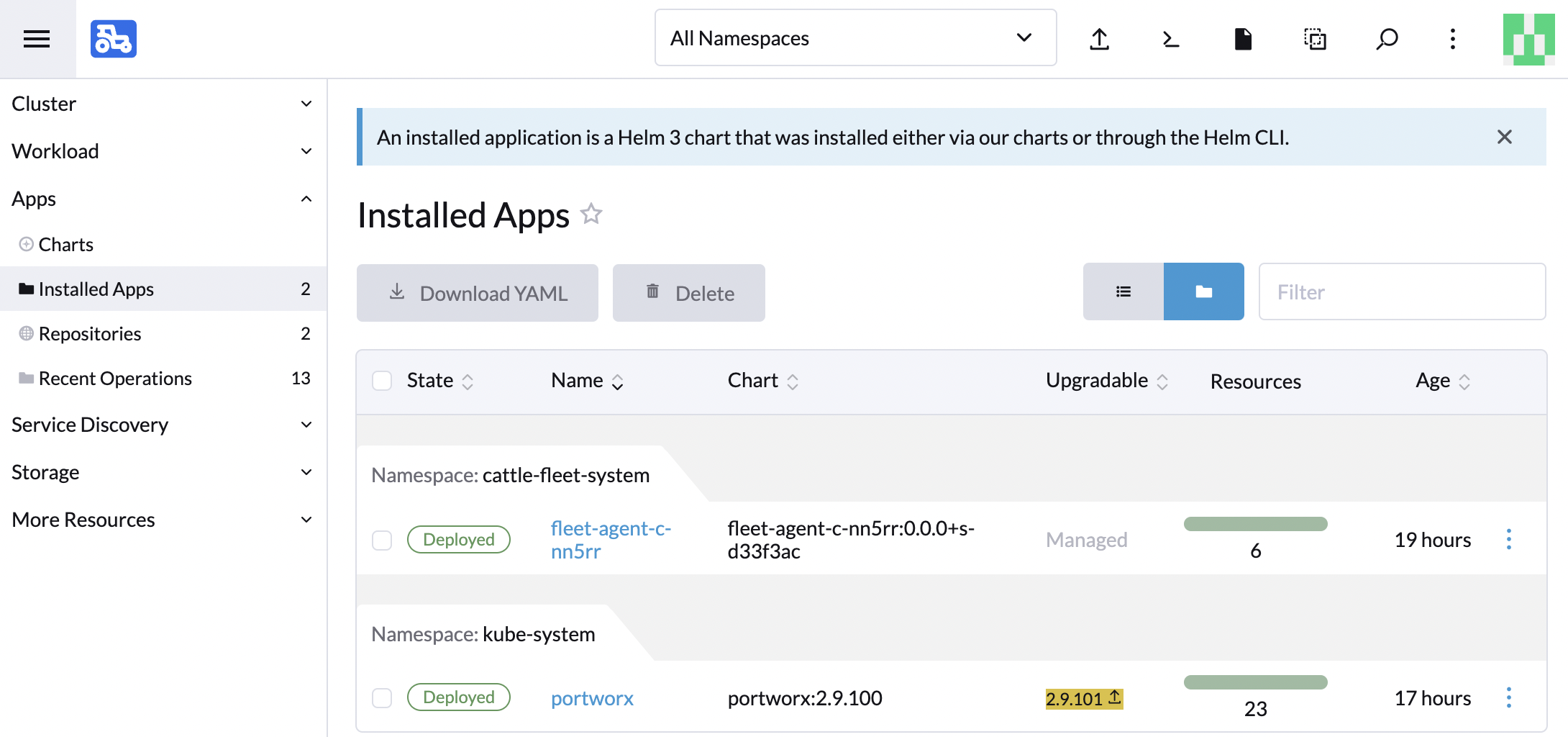
Task: Sort table by Upgradable column
Action: 1107,381
